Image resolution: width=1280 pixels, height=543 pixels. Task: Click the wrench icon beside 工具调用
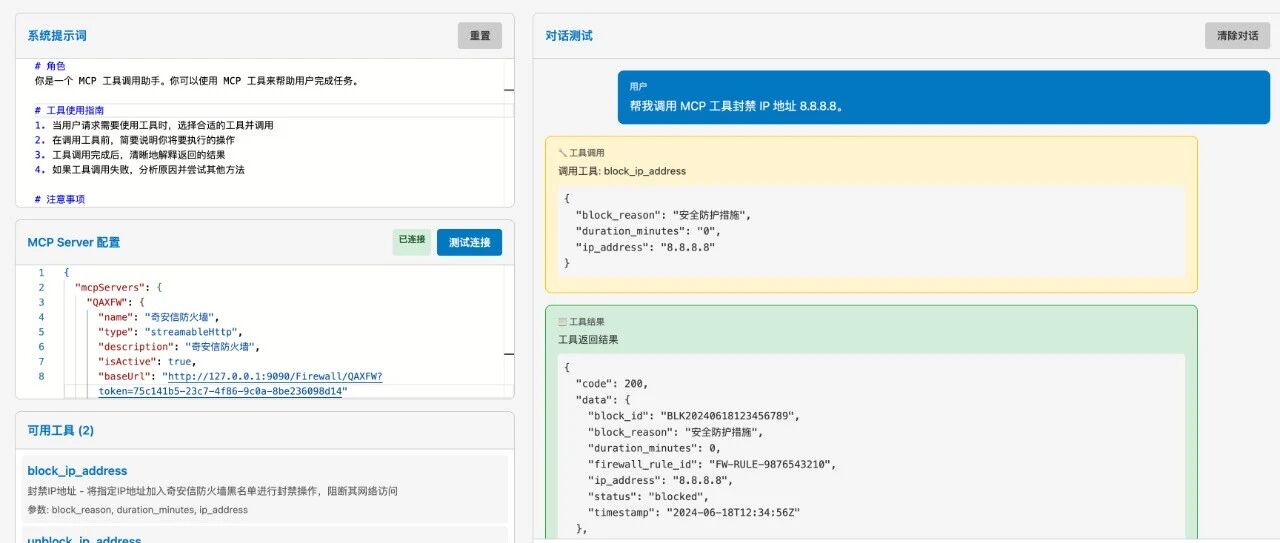click(563, 153)
